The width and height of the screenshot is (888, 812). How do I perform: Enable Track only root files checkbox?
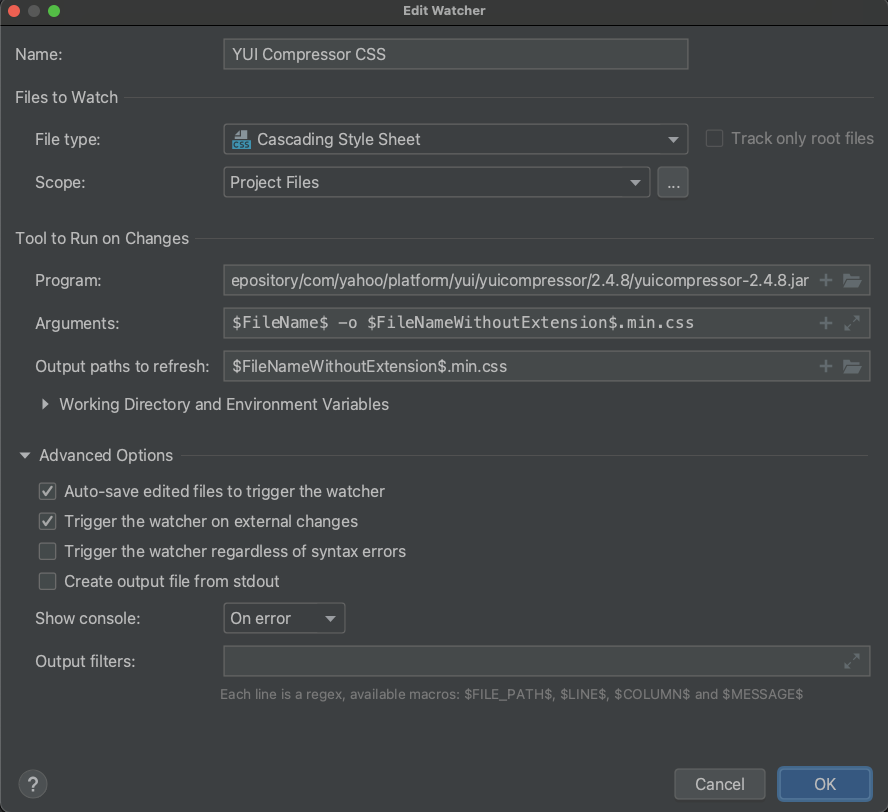(x=714, y=139)
